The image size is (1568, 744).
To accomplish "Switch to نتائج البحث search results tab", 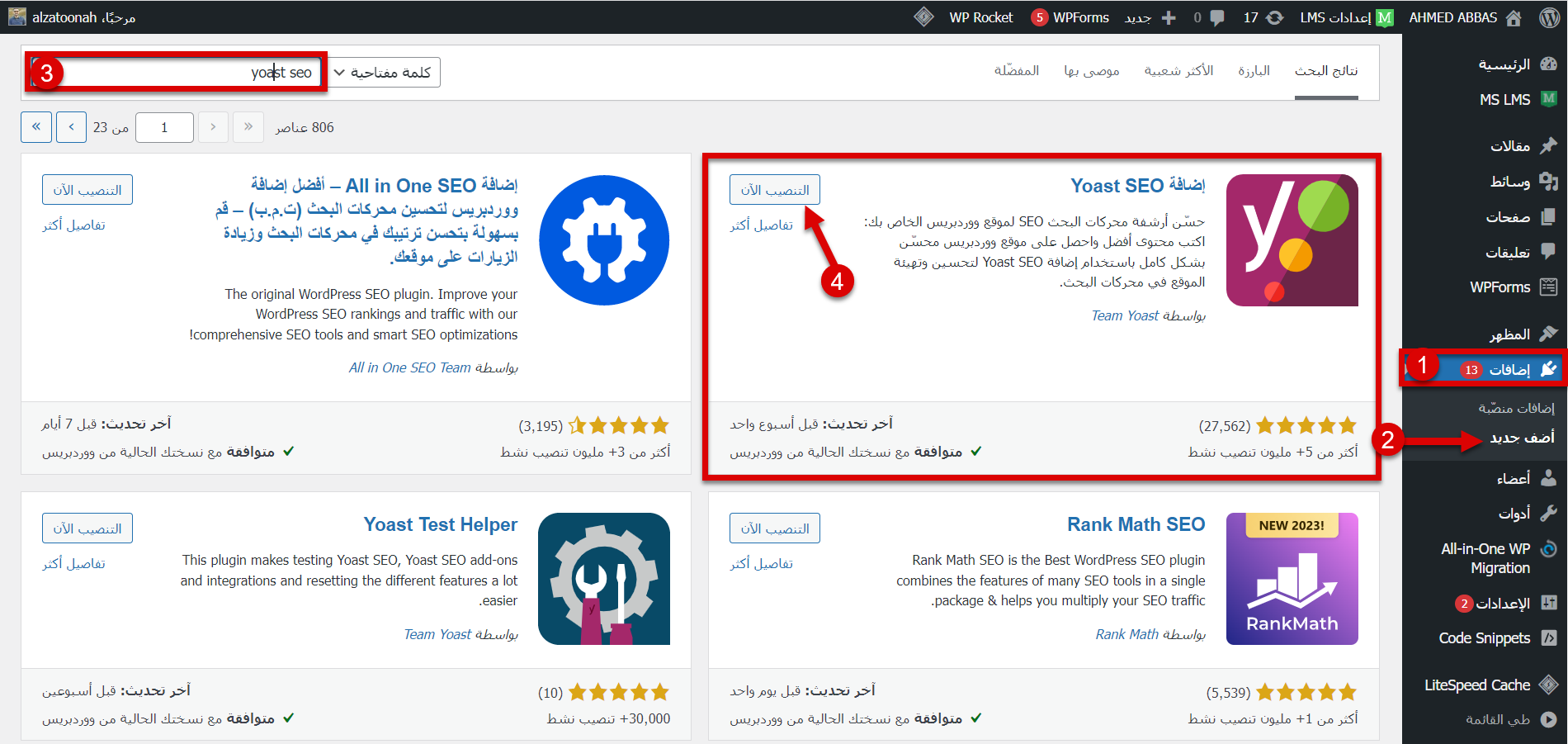I will 1326,71.
